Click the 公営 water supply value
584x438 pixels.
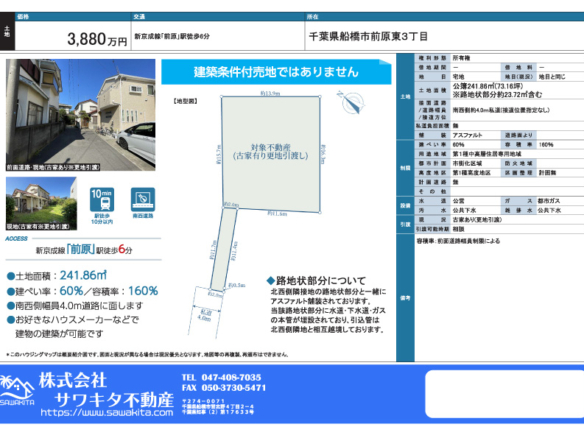click(x=458, y=201)
